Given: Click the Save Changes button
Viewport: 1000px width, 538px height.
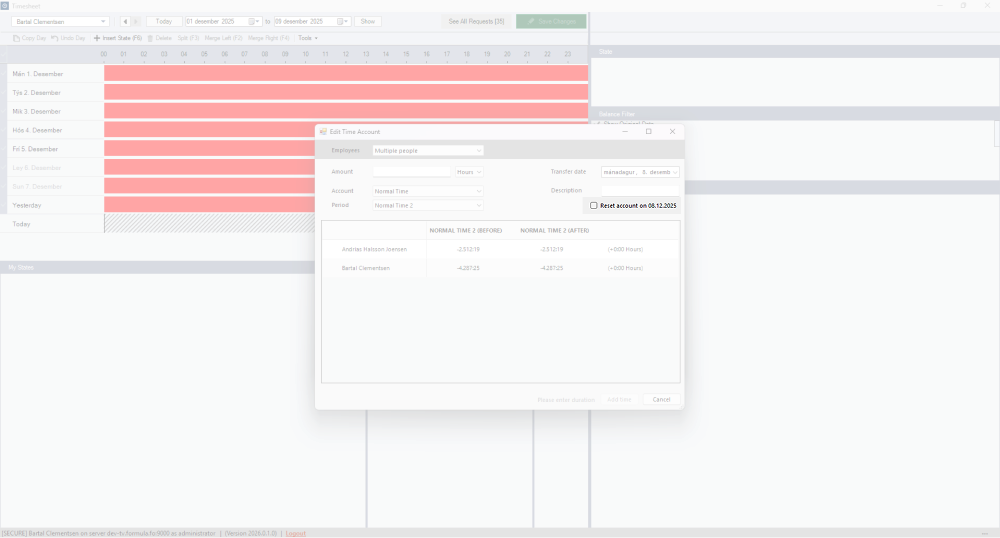Looking at the screenshot, I should click(551, 22).
